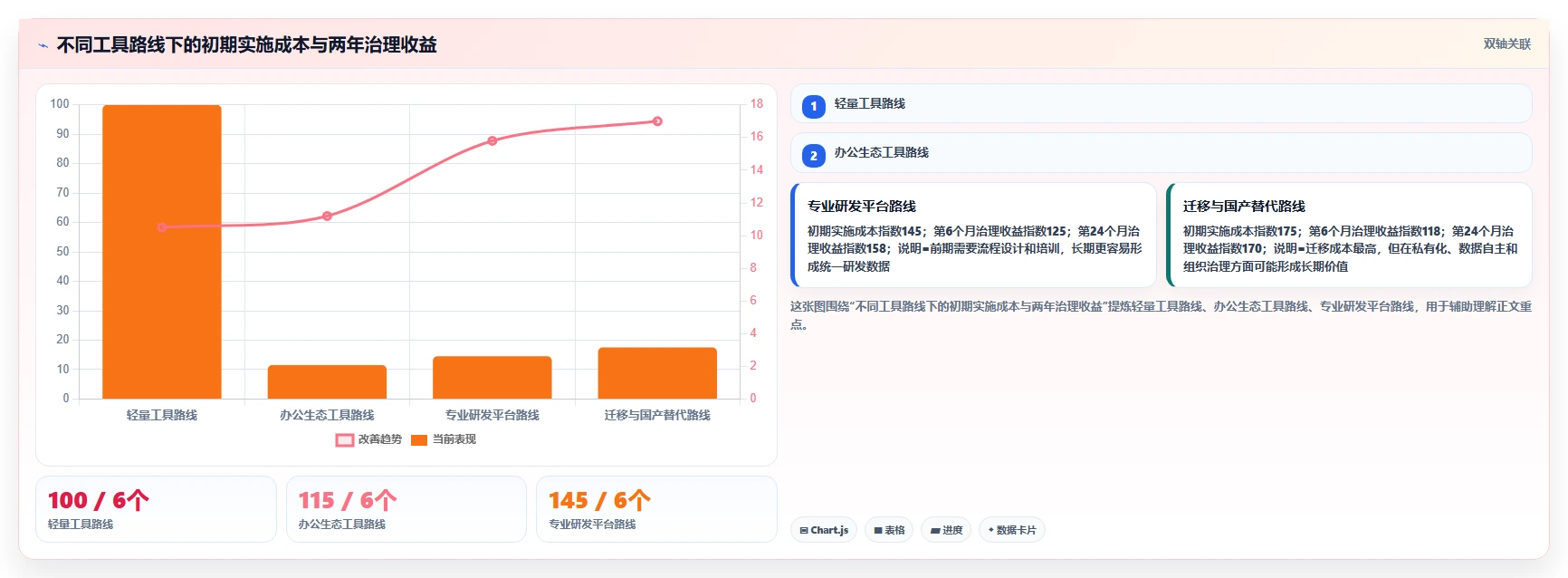Click the chart icon beside the title
Image resolution: width=1568 pixels, height=578 pixels.
coord(43,45)
